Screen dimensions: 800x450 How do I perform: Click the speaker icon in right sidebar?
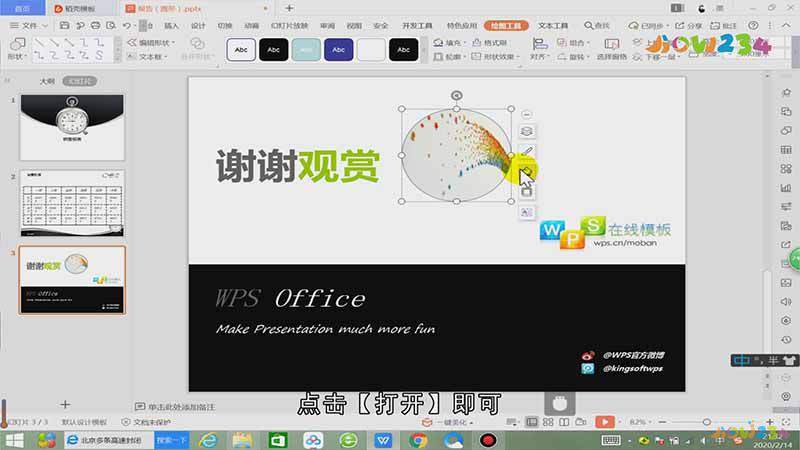pos(786,302)
